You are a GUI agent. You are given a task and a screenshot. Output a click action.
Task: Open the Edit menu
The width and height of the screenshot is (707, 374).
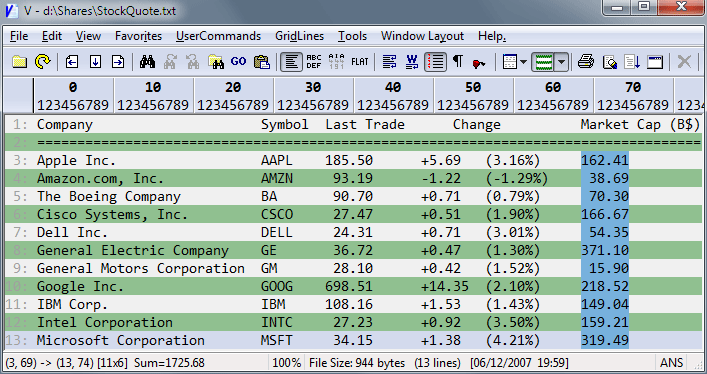pos(52,36)
